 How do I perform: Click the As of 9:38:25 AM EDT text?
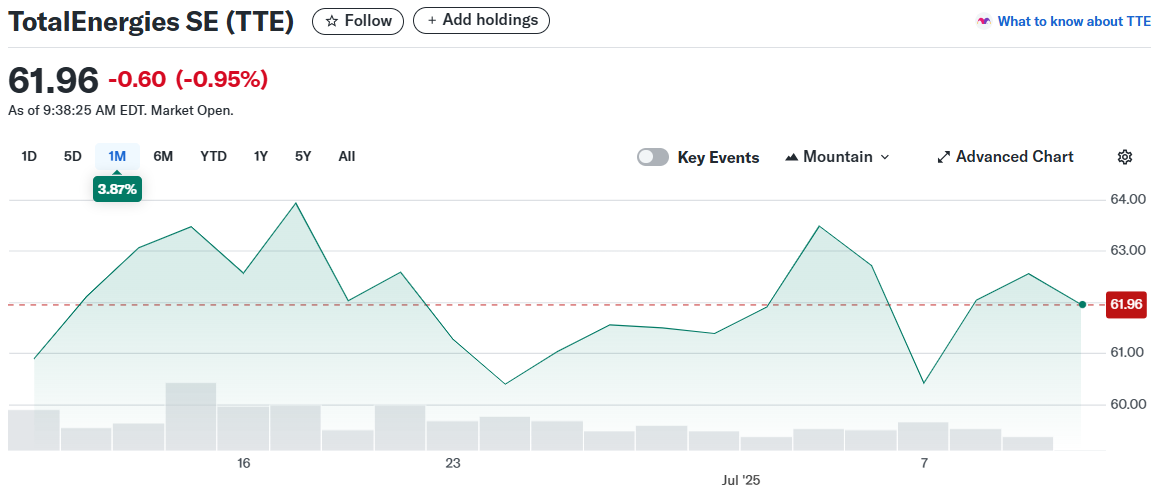[120, 111]
